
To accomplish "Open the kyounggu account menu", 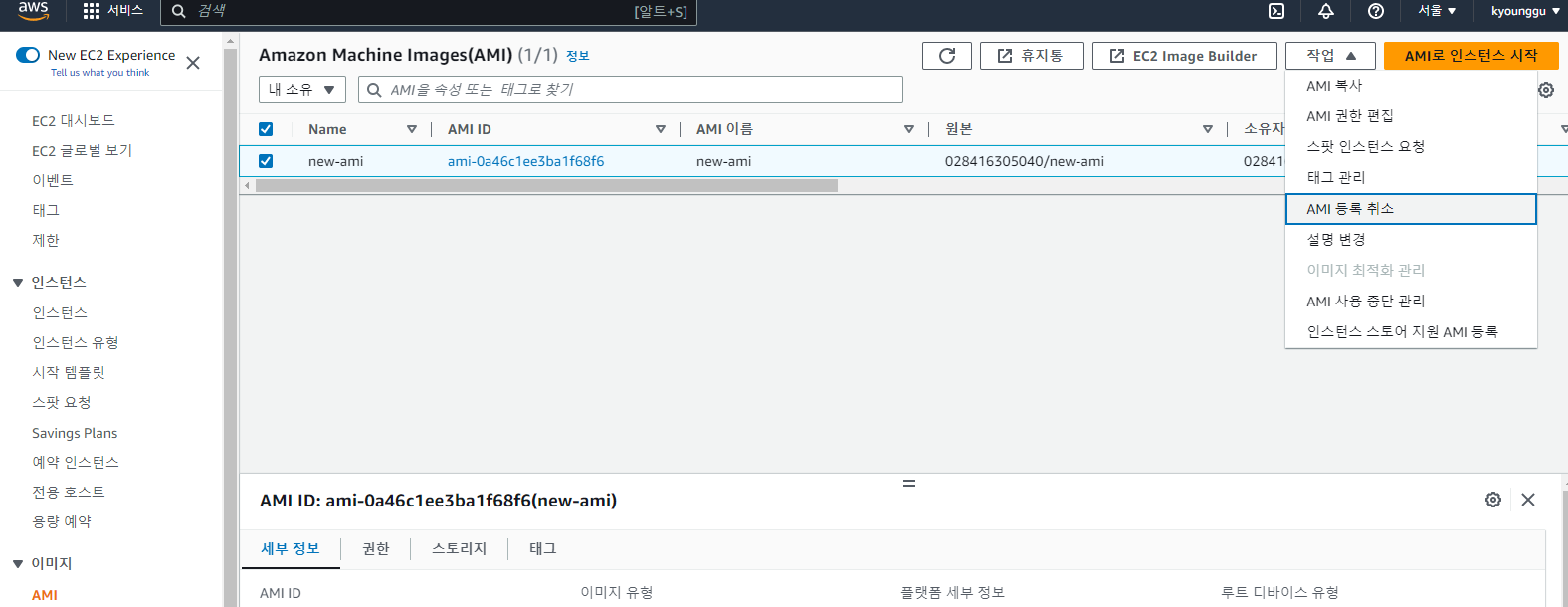I will 1525,11.
